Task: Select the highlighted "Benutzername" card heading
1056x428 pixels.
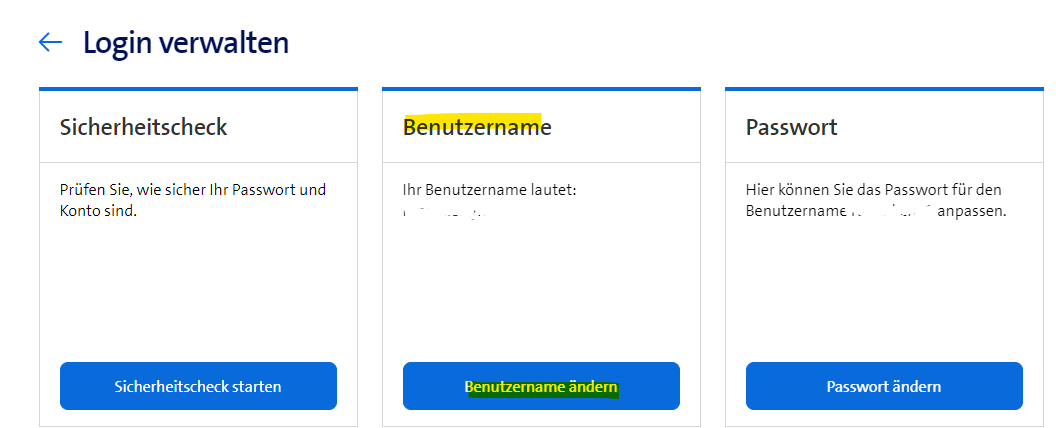Action: [477, 127]
